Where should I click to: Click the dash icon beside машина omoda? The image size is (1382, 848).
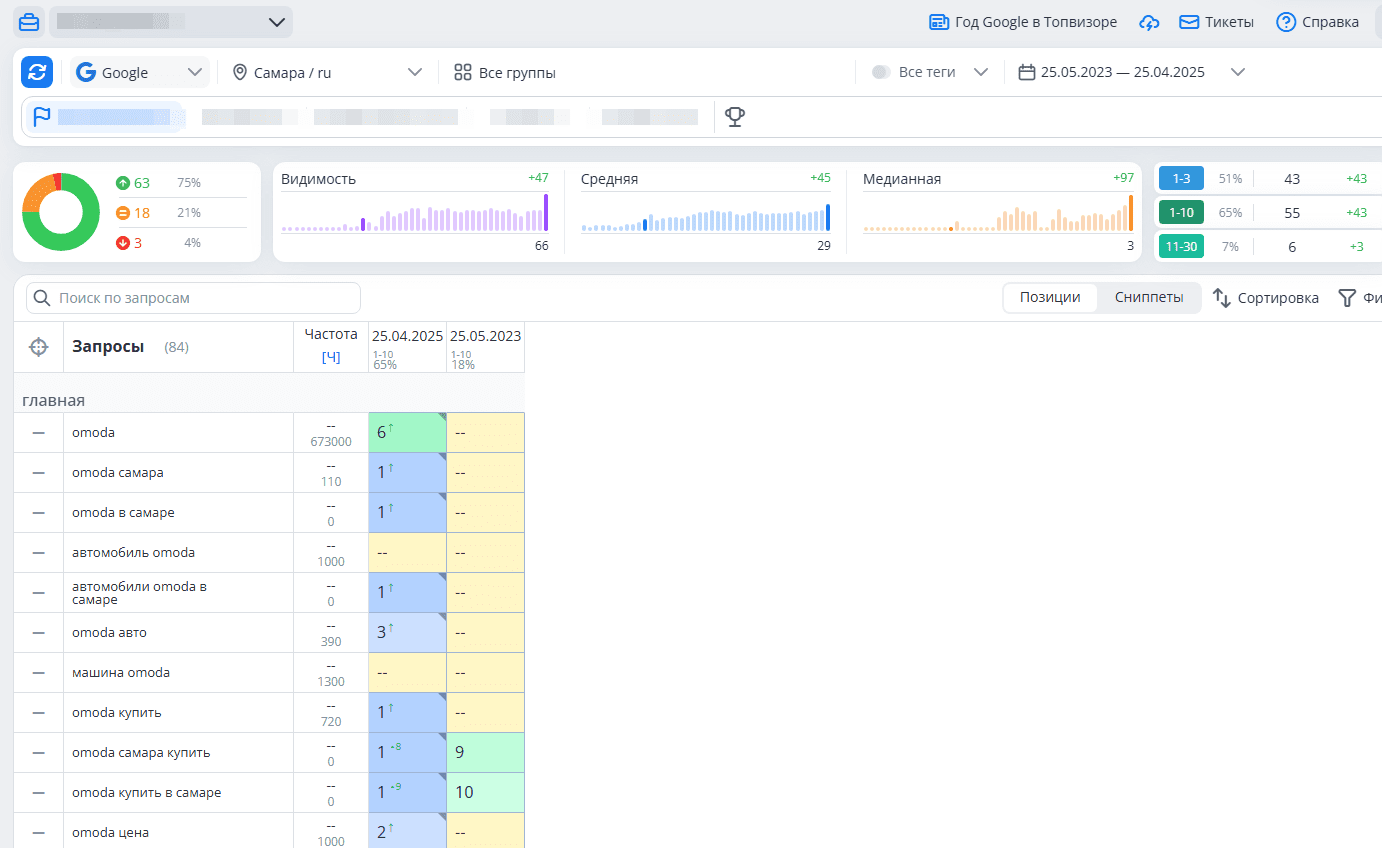click(x=38, y=672)
